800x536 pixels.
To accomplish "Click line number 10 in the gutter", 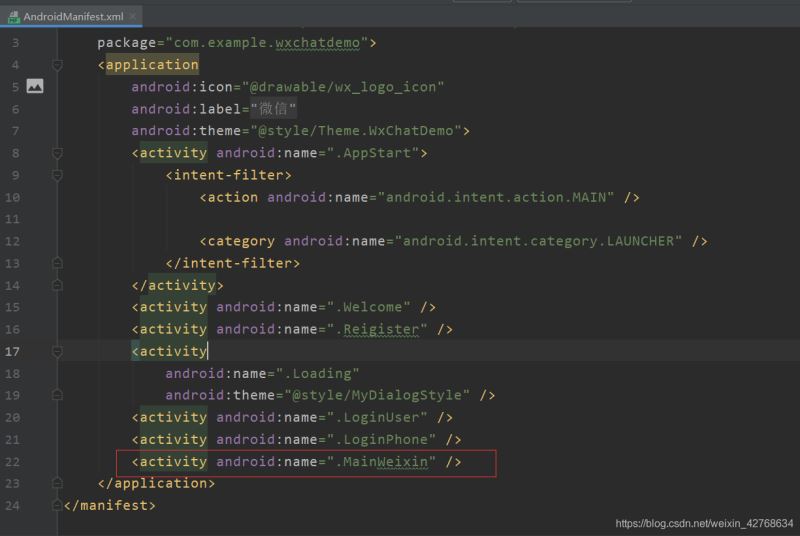I will (12, 197).
